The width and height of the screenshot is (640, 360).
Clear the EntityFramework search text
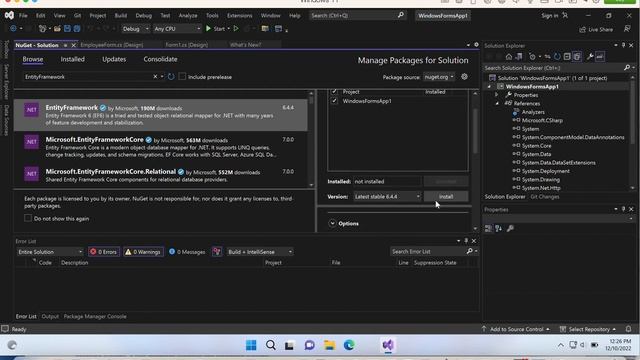[x=155, y=77]
